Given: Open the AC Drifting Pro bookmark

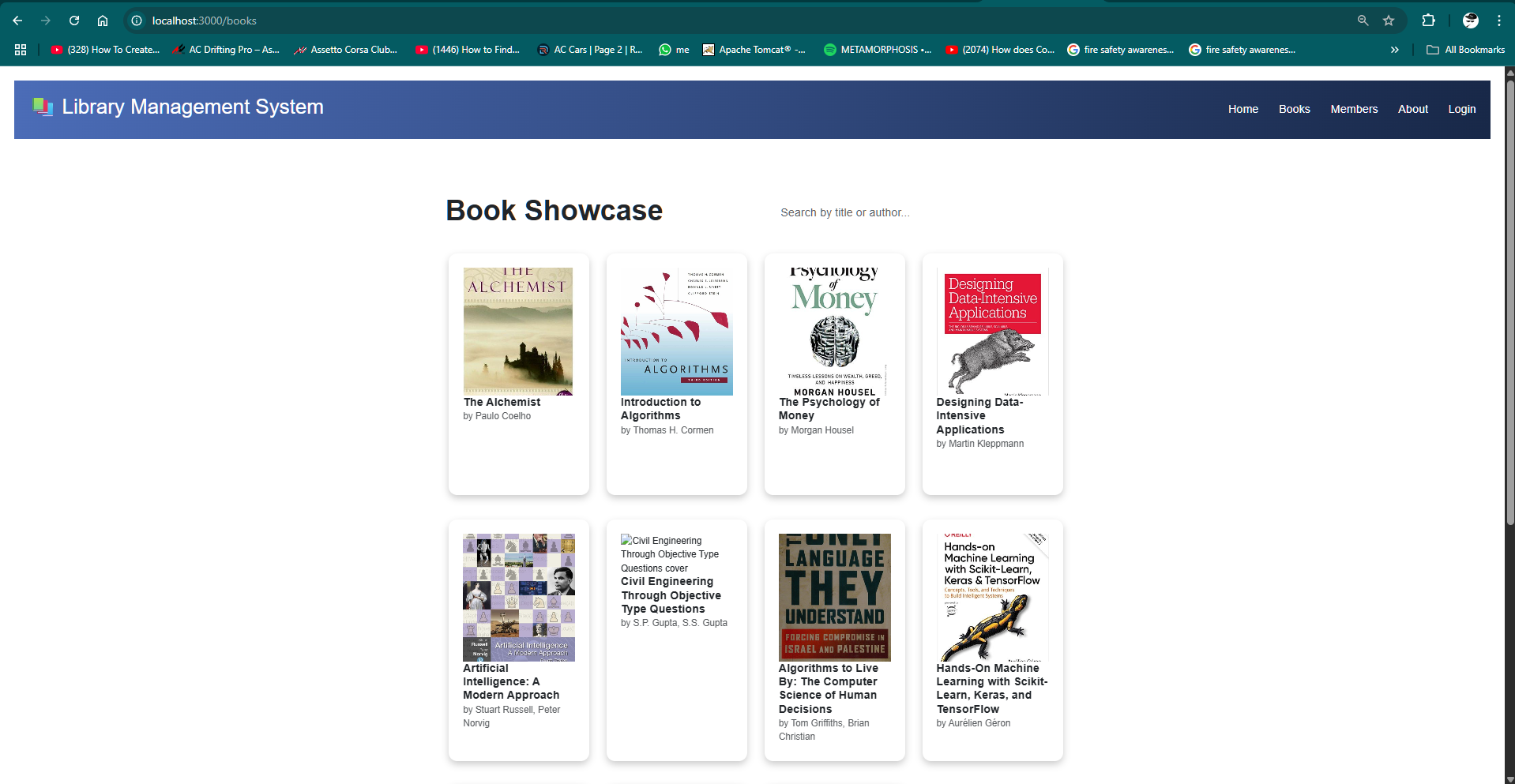Looking at the screenshot, I should [x=225, y=50].
